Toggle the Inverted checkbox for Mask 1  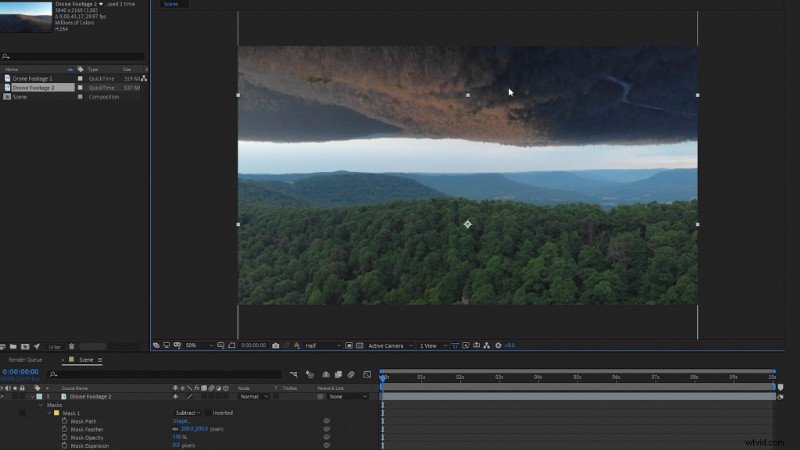click(x=208, y=413)
